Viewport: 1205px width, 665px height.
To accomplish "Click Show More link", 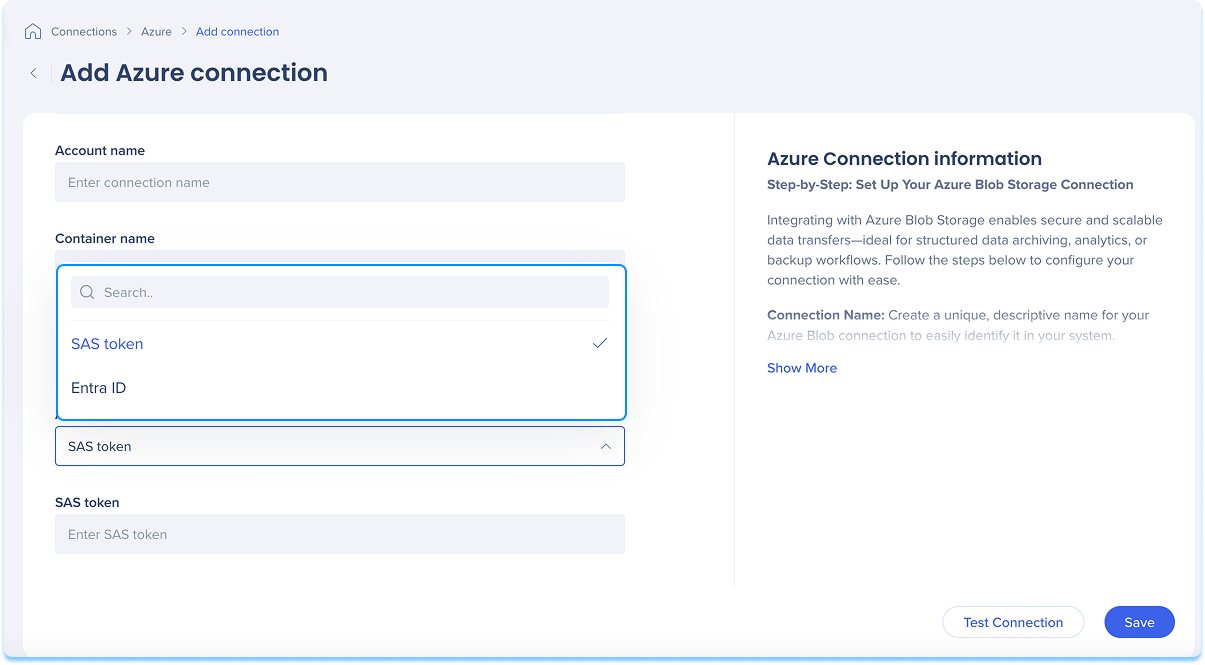I will (x=802, y=368).
